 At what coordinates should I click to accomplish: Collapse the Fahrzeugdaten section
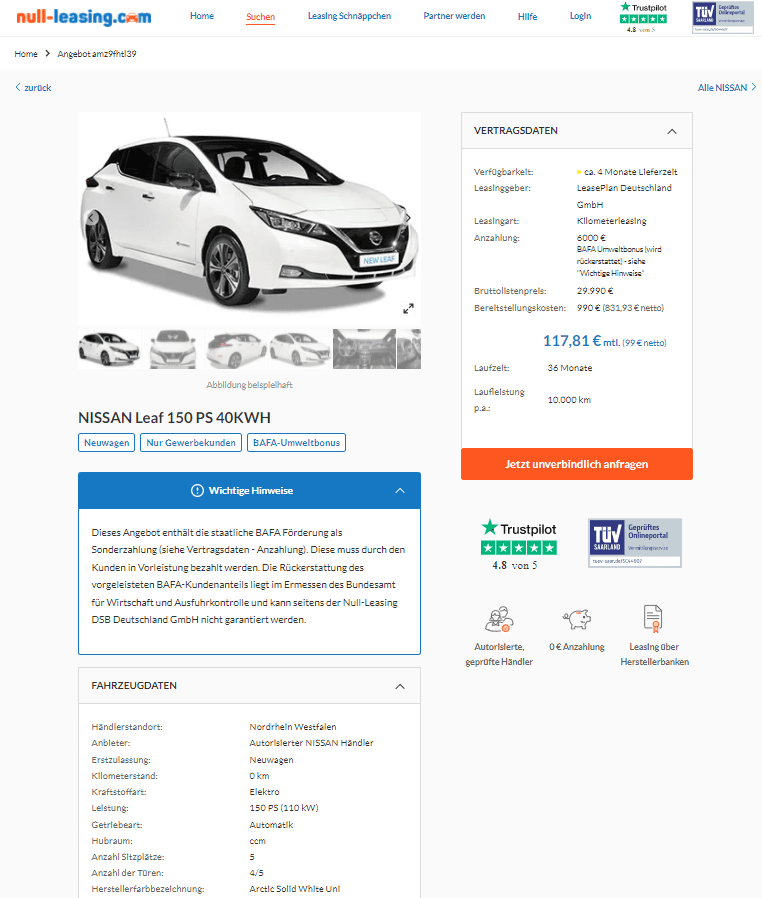(400, 686)
